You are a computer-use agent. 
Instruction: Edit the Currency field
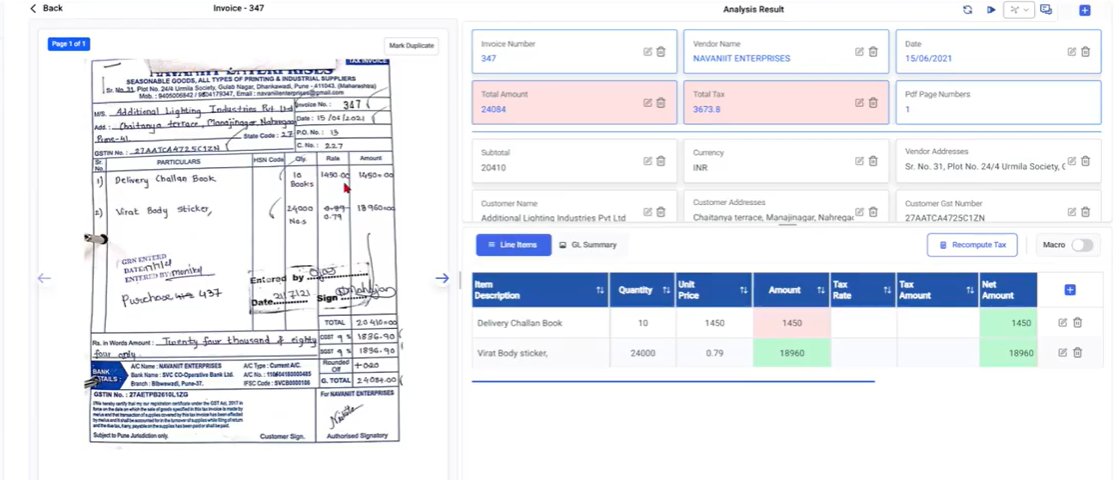pyautogui.click(x=860, y=161)
